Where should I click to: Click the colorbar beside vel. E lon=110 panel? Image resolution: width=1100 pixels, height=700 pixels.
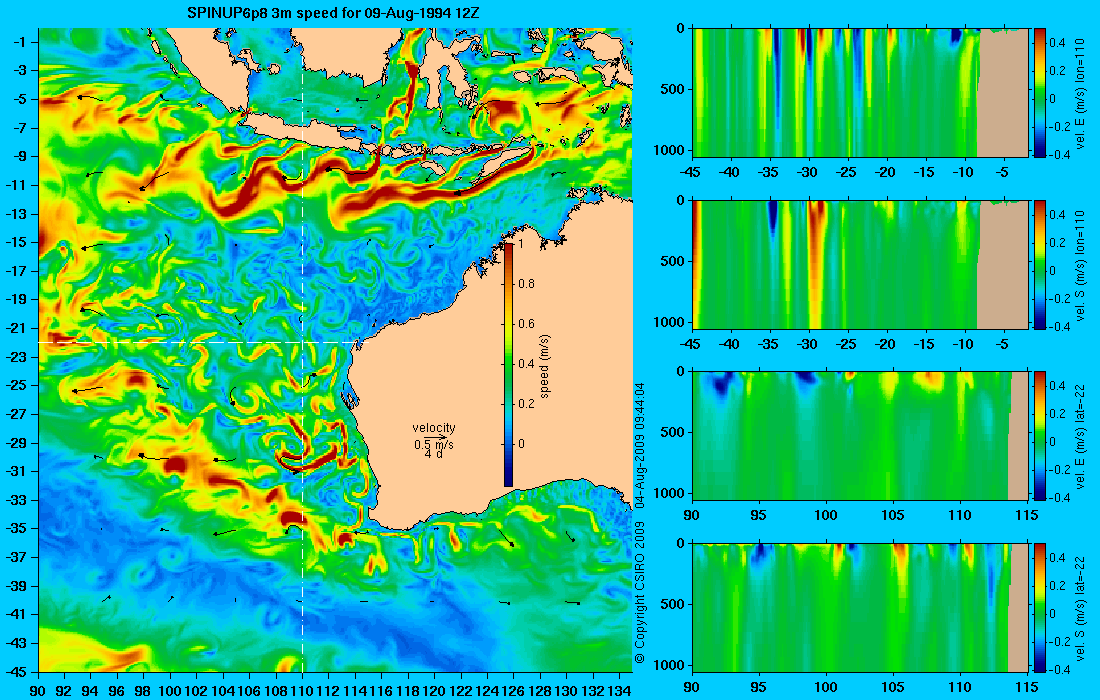[x=1040, y=93]
